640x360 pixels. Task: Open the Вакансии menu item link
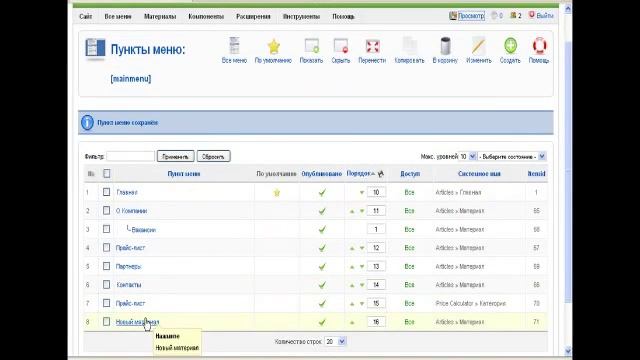144,230
